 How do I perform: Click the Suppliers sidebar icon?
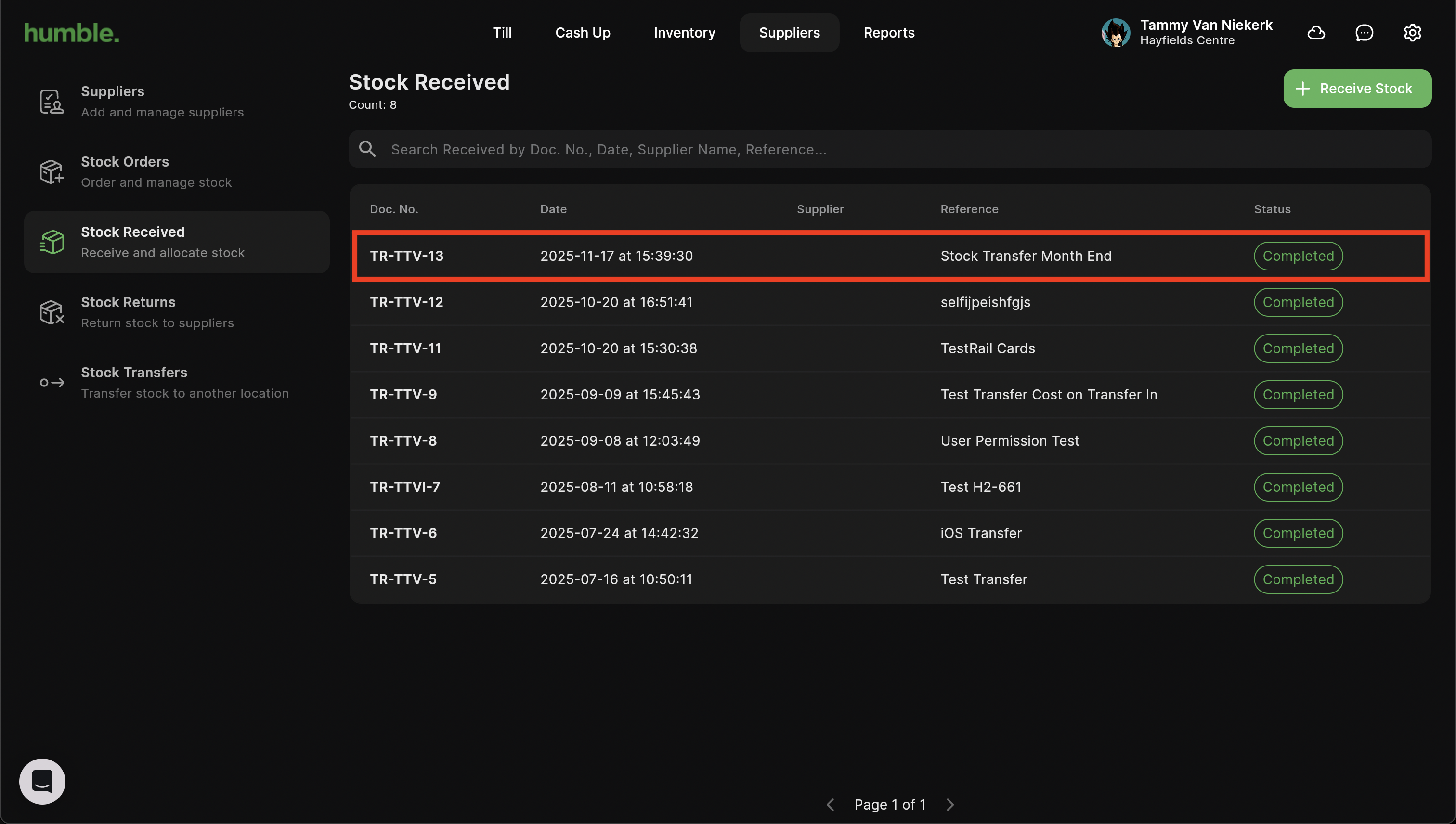click(52, 102)
